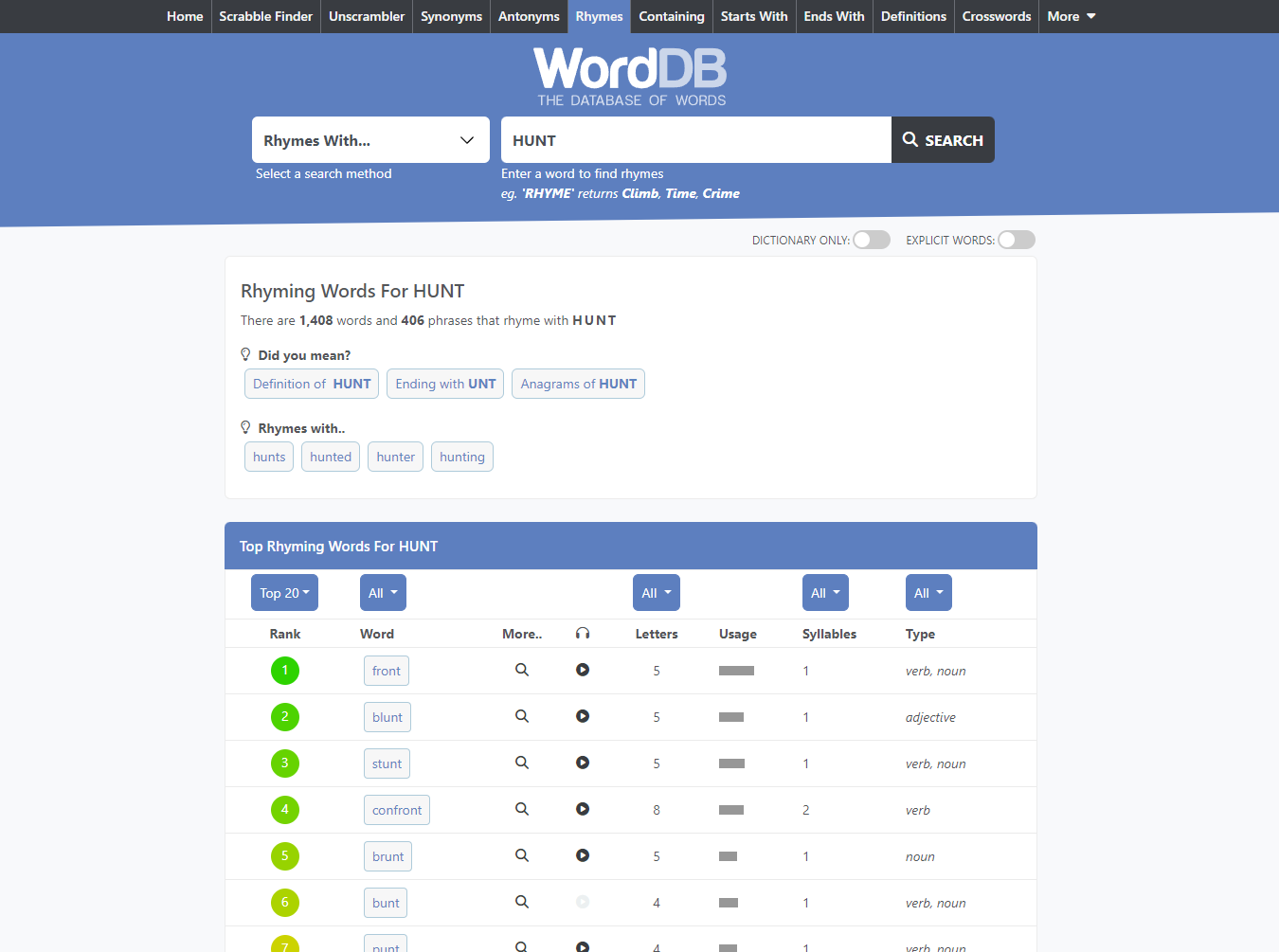Click the magnifier icon for stunt
Screen dimensions: 1279x952
pyautogui.click(x=522, y=763)
